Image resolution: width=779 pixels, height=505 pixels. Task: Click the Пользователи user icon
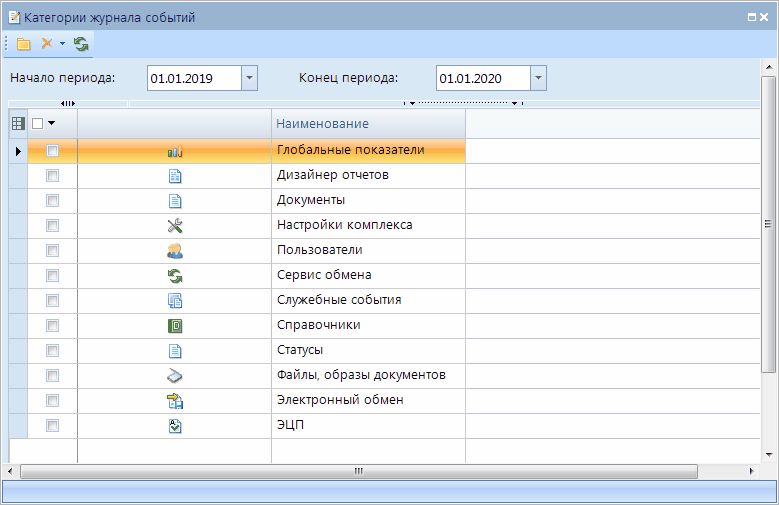pyautogui.click(x=175, y=251)
